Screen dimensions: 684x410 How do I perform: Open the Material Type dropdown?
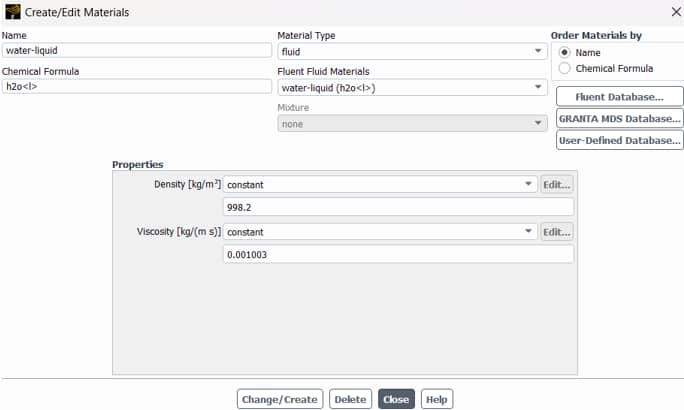pos(412,51)
